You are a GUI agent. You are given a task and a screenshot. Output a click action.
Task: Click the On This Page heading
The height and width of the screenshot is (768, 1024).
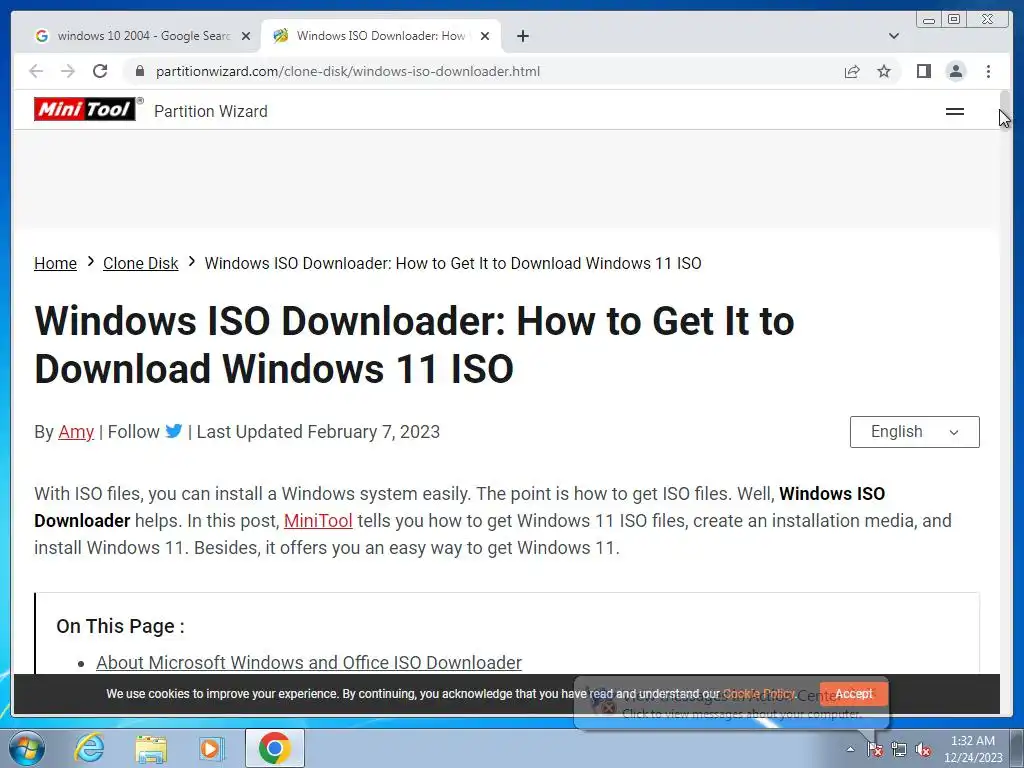[x=120, y=626]
